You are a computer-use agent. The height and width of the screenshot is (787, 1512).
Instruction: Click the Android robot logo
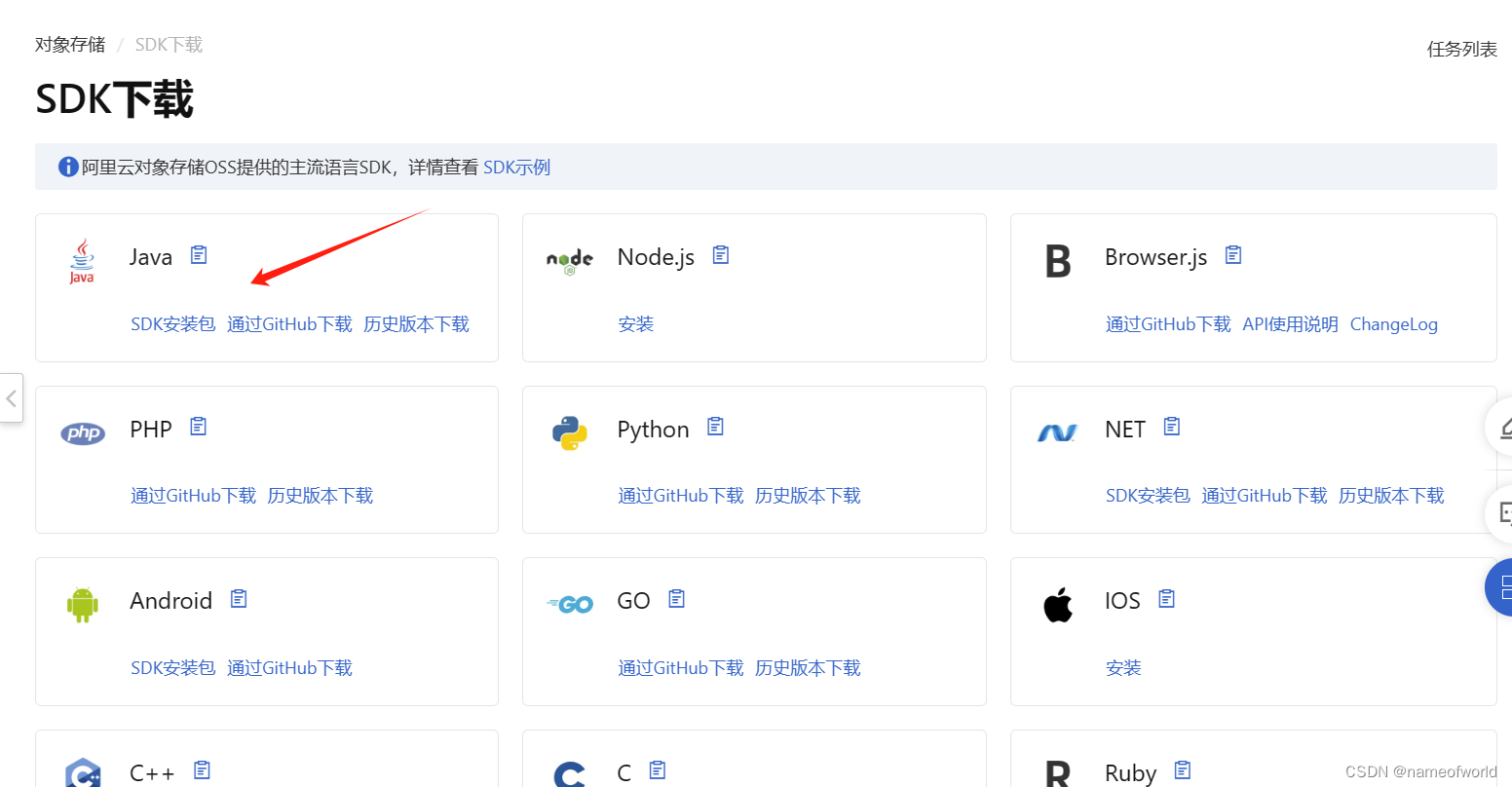tap(83, 605)
